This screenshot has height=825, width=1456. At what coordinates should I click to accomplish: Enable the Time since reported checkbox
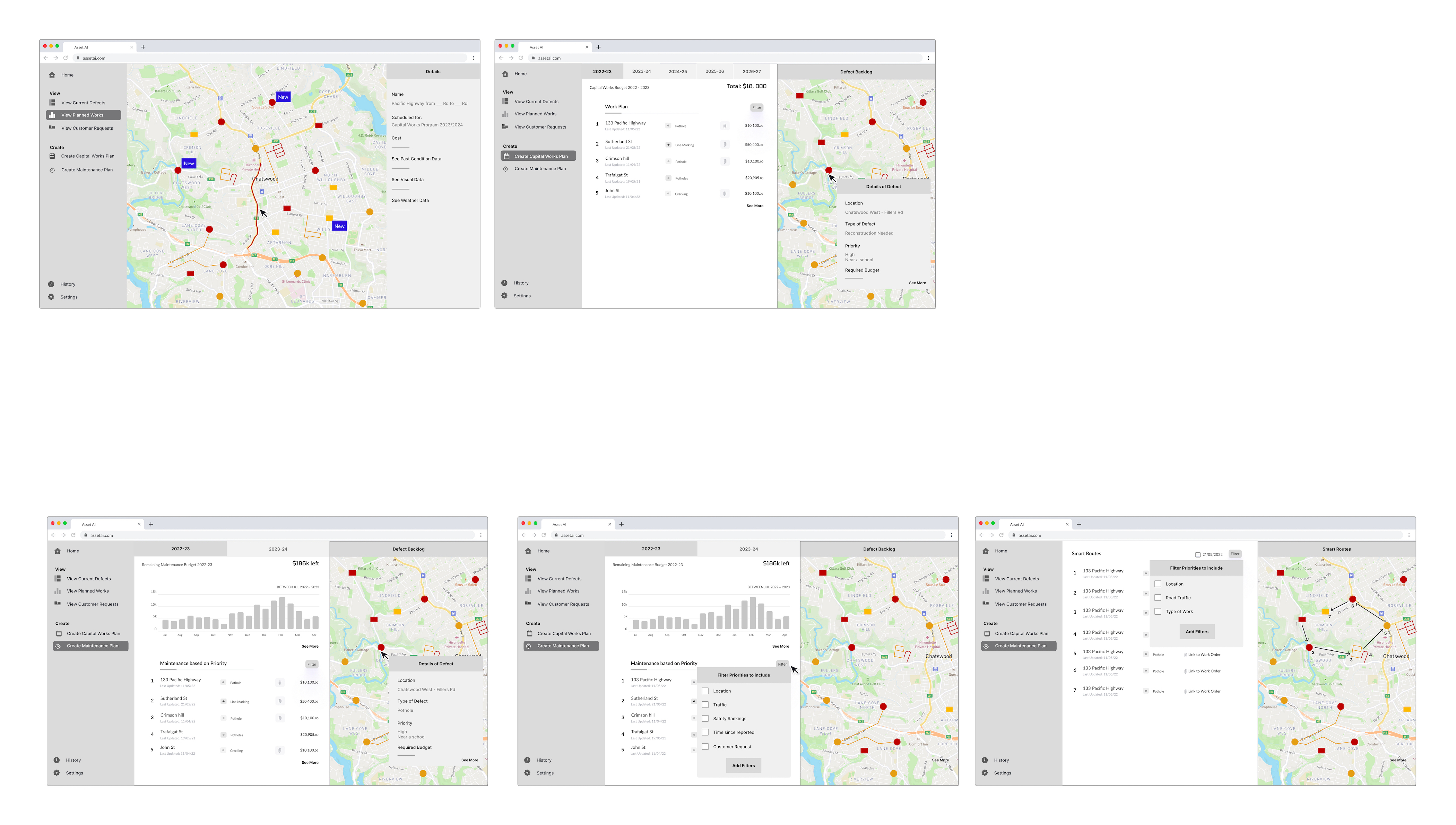coord(705,732)
